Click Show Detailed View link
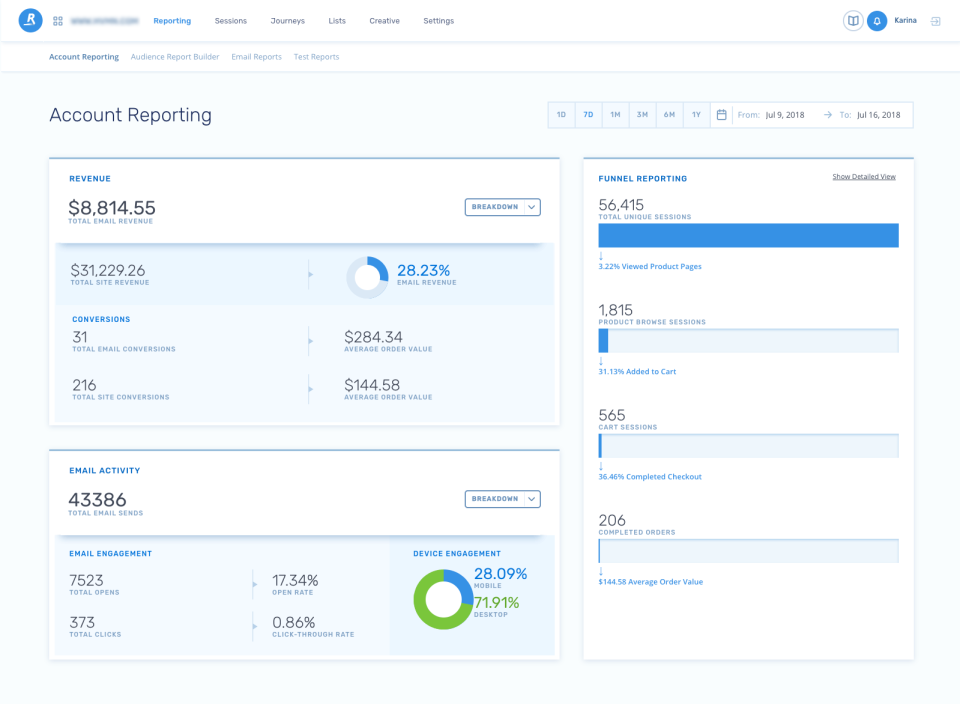The image size is (960, 704). pyautogui.click(x=864, y=177)
